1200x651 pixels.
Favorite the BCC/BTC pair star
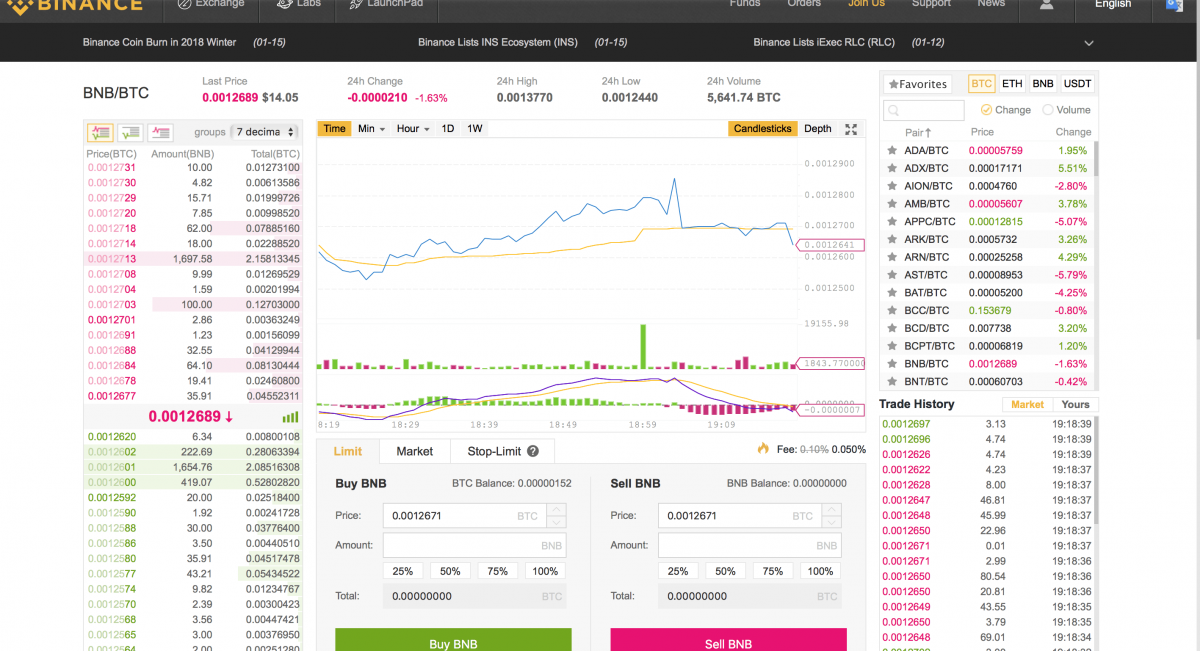click(x=892, y=310)
